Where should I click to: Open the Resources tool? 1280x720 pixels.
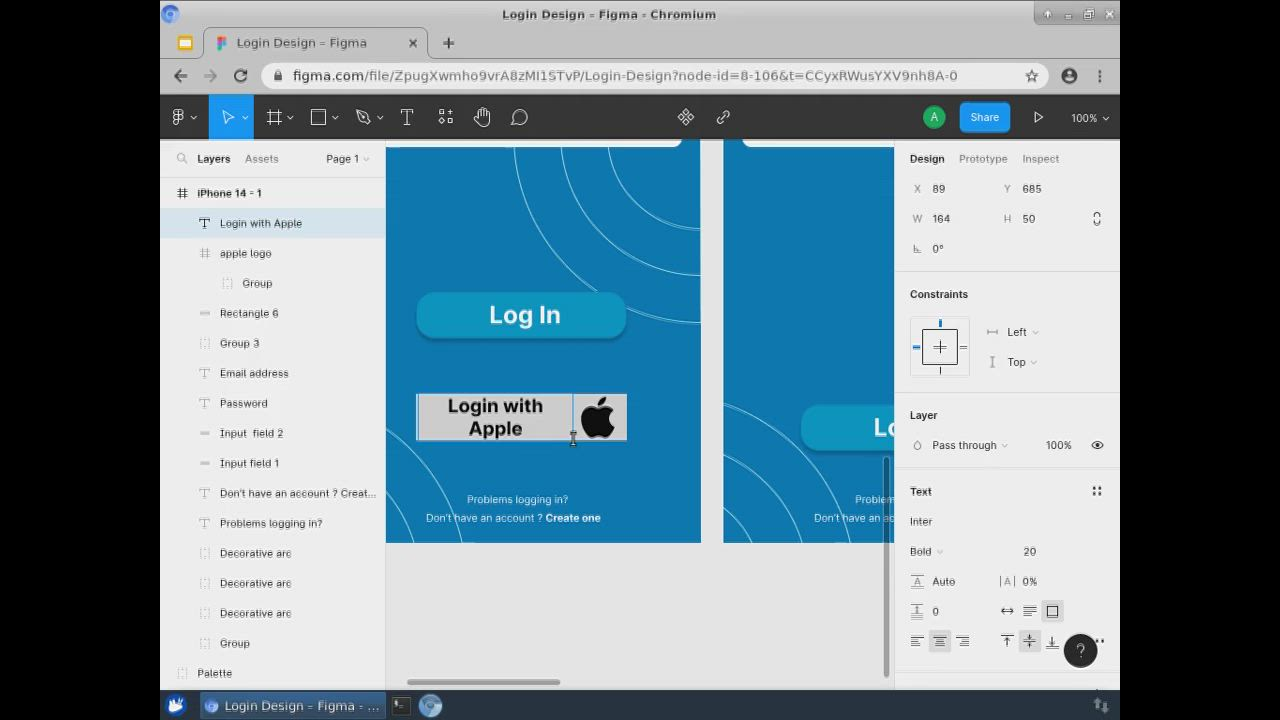point(446,117)
